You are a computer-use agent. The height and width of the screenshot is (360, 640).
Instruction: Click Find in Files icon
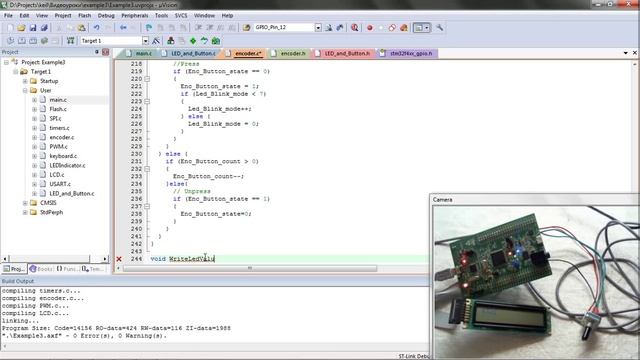click(x=246, y=28)
